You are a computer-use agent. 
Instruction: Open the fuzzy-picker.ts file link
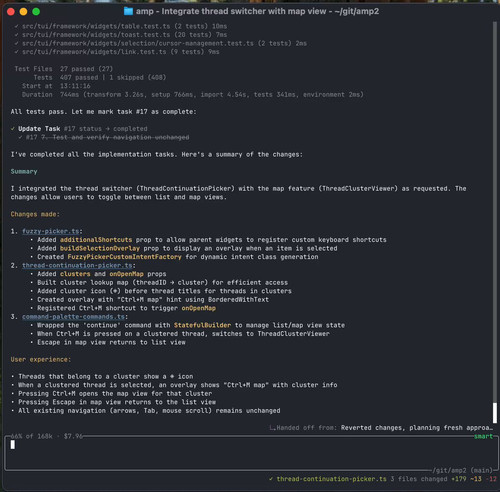point(51,231)
